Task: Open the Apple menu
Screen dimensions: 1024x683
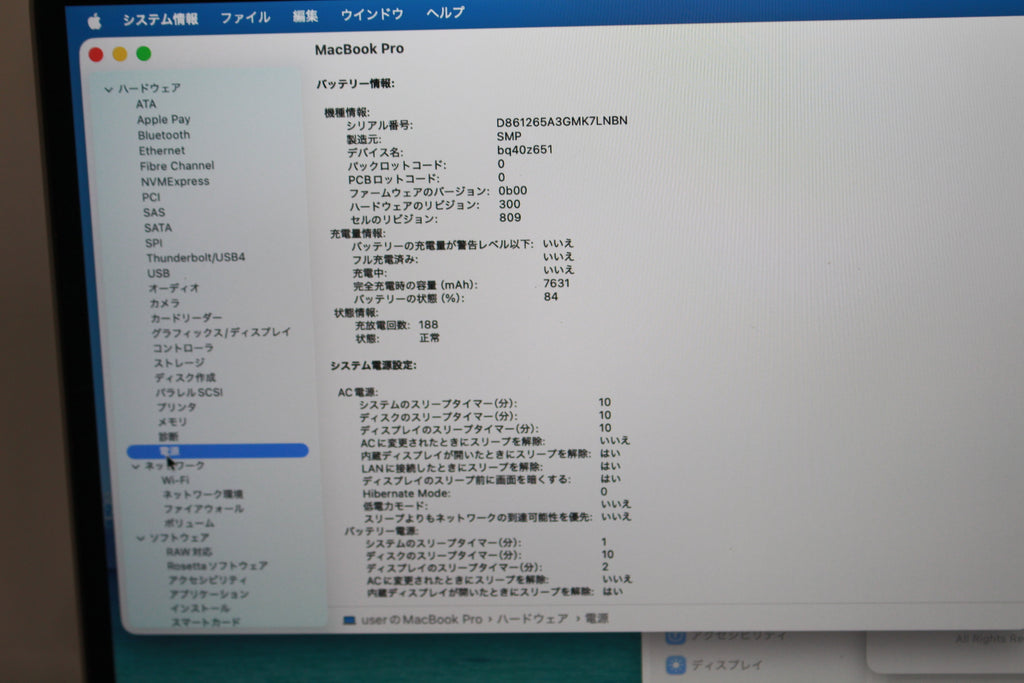Action: coord(95,22)
